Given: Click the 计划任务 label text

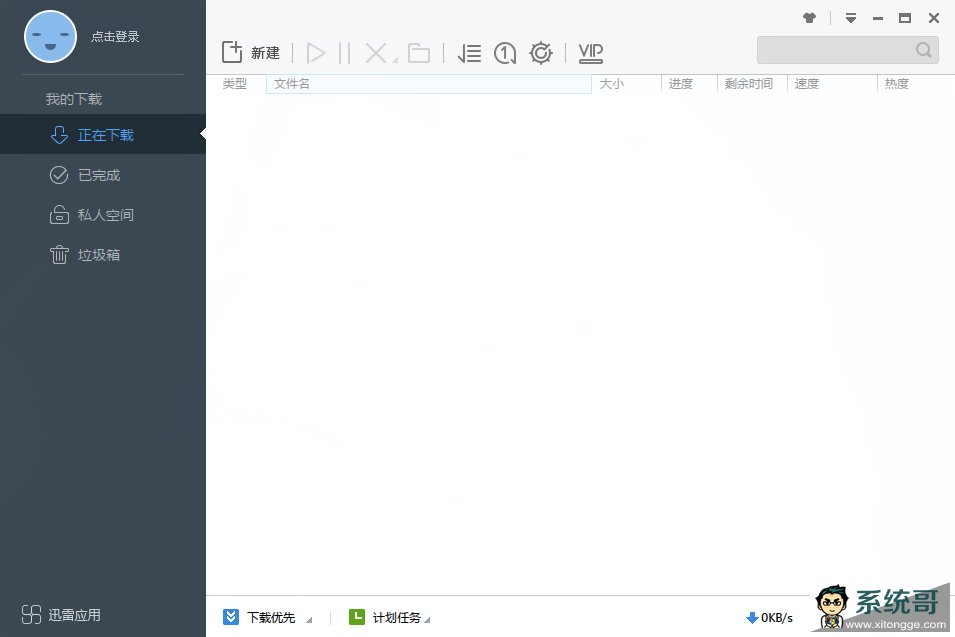Looking at the screenshot, I should (x=396, y=618).
